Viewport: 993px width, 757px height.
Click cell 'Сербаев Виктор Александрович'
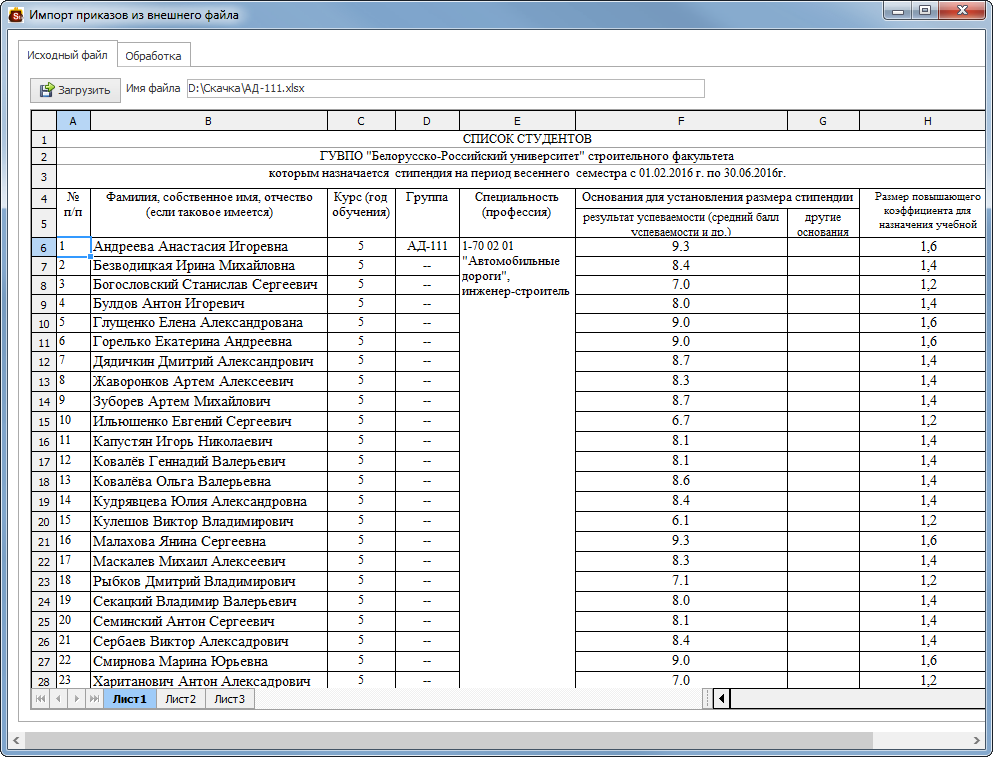pos(209,642)
